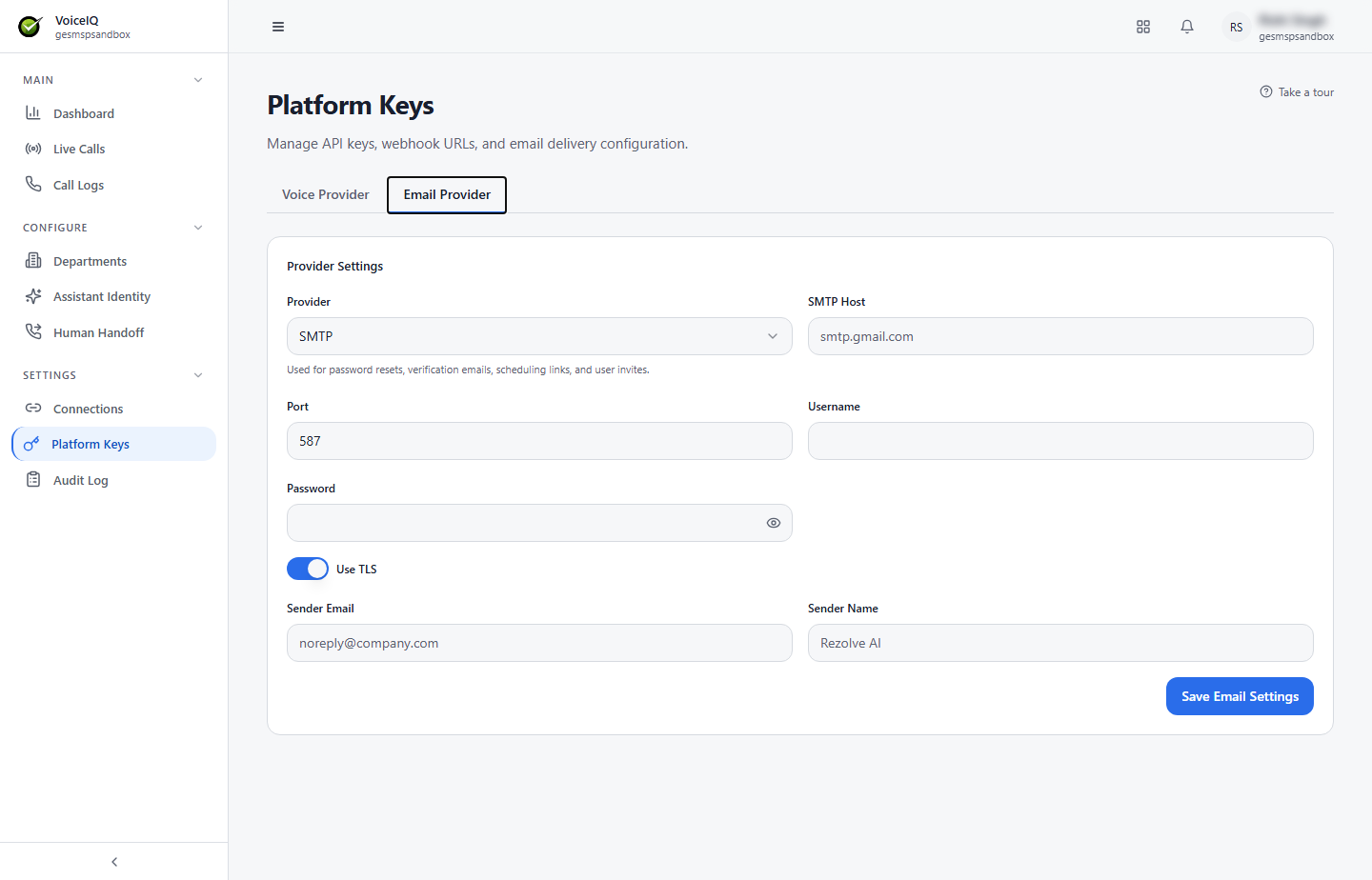Screen dimensions: 1372x880
Task: Click the Sender Name field
Action: [1060, 643]
